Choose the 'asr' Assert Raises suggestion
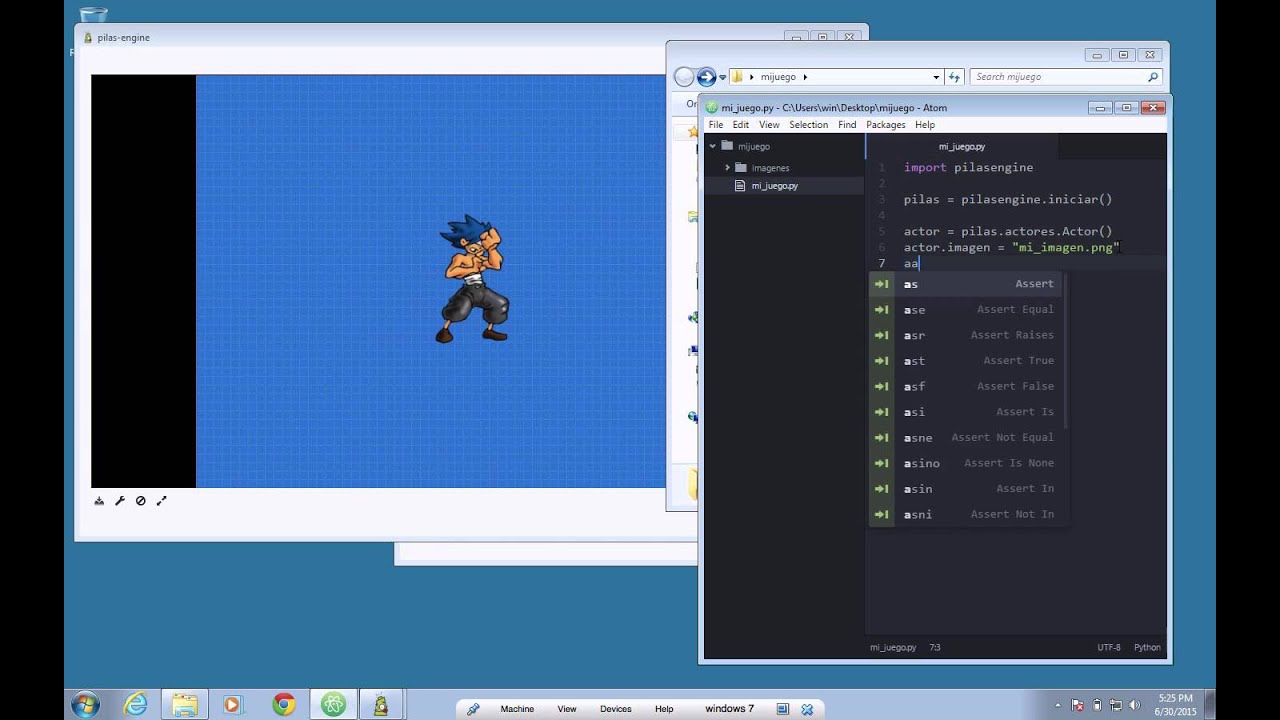Viewport: 1280px width, 720px height. (x=967, y=335)
